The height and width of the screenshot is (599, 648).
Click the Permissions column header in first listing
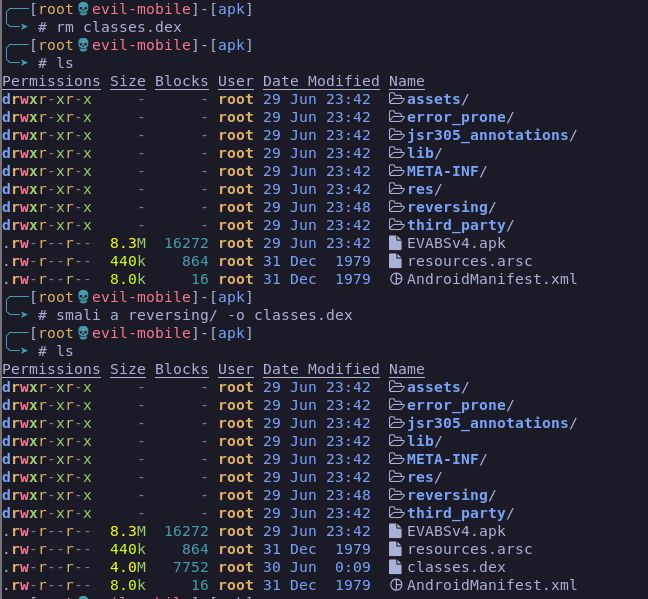pos(51,81)
